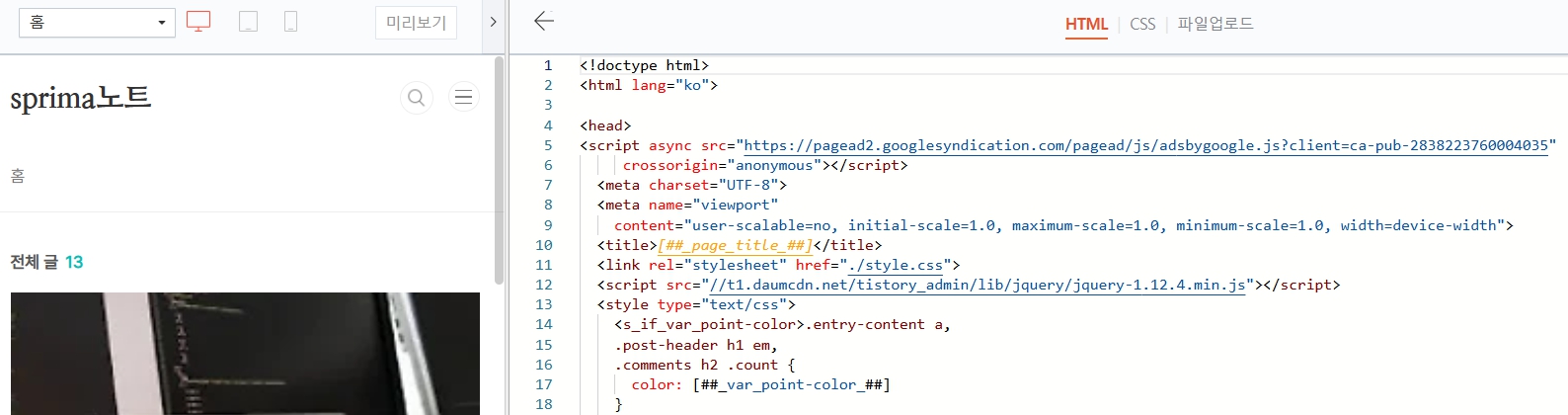Open the 파일업로드 tab
This screenshot has width=1568, height=415.
pyautogui.click(x=1215, y=24)
